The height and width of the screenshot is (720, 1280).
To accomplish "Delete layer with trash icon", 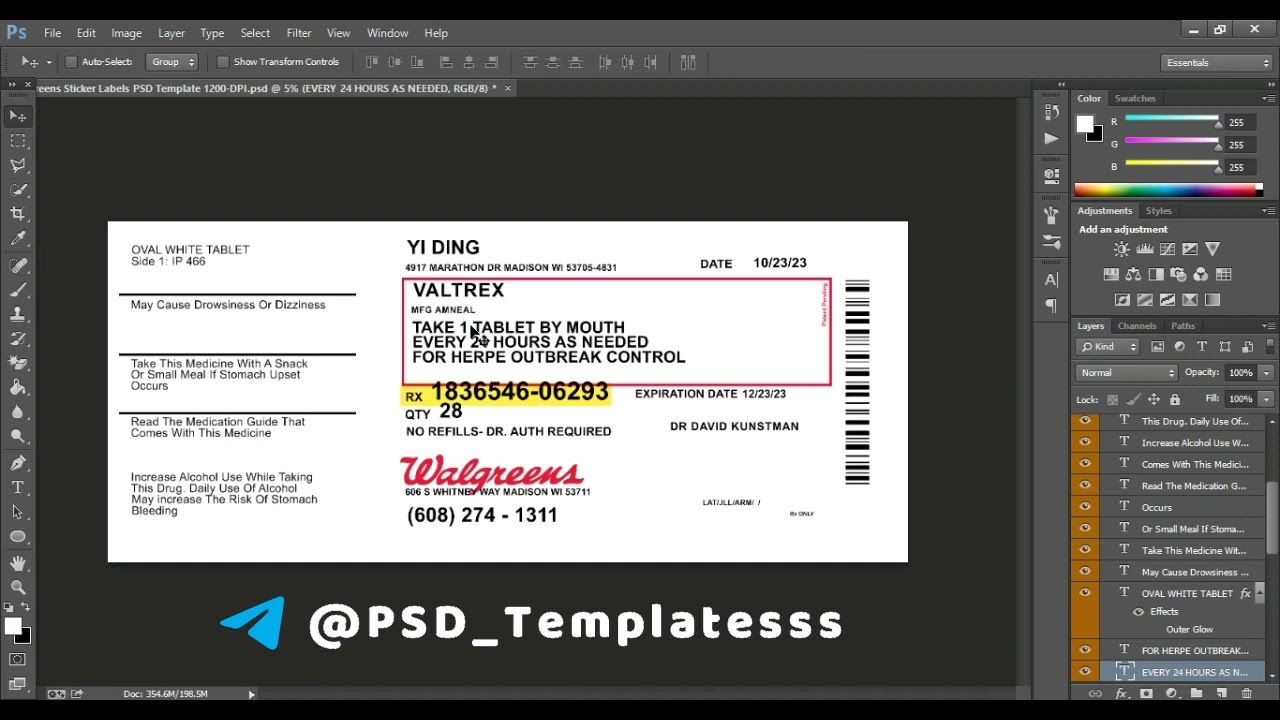I will (1246, 694).
